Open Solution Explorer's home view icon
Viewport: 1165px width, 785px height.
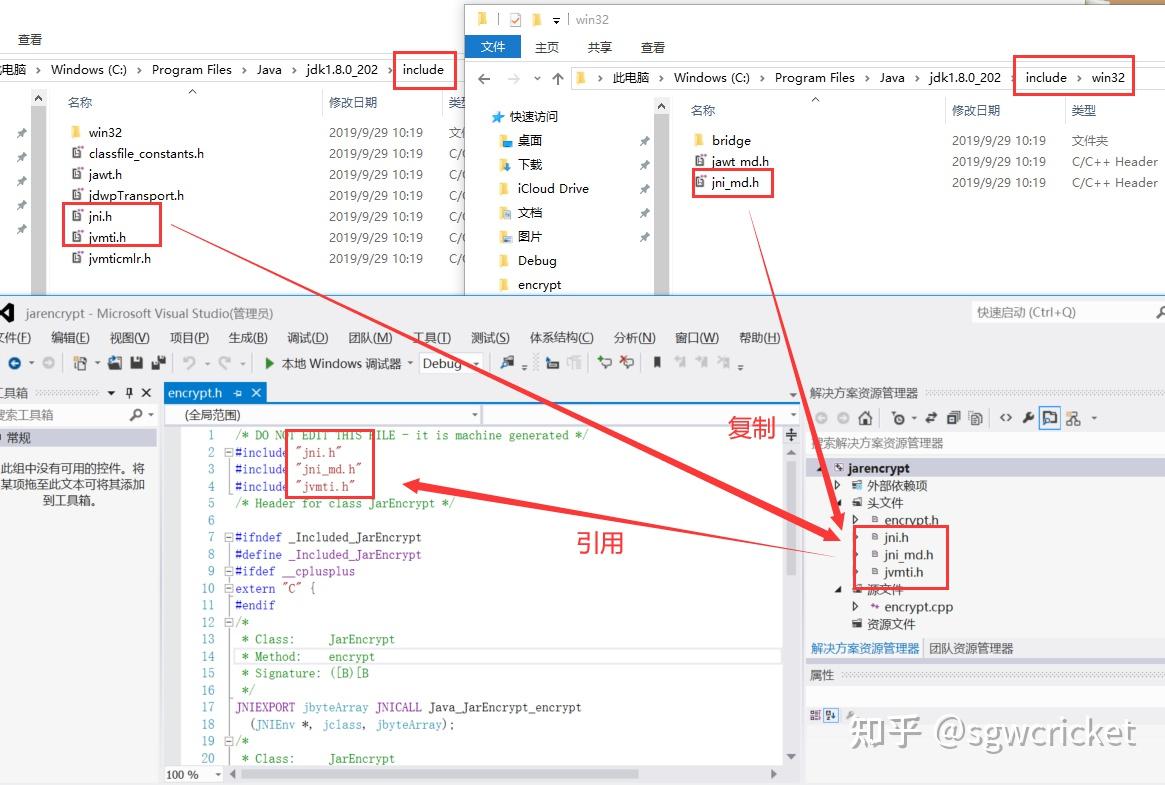pyautogui.click(x=865, y=418)
